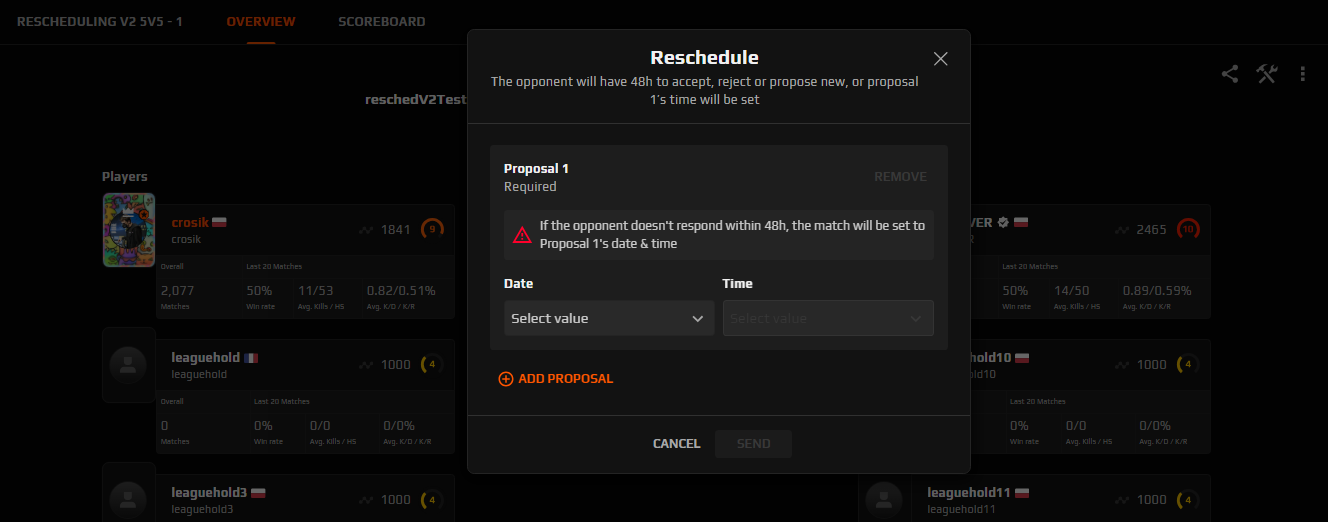The height and width of the screenshot is (522, 1328).
Task: Click the Send button
Action: tap(753, 443)
